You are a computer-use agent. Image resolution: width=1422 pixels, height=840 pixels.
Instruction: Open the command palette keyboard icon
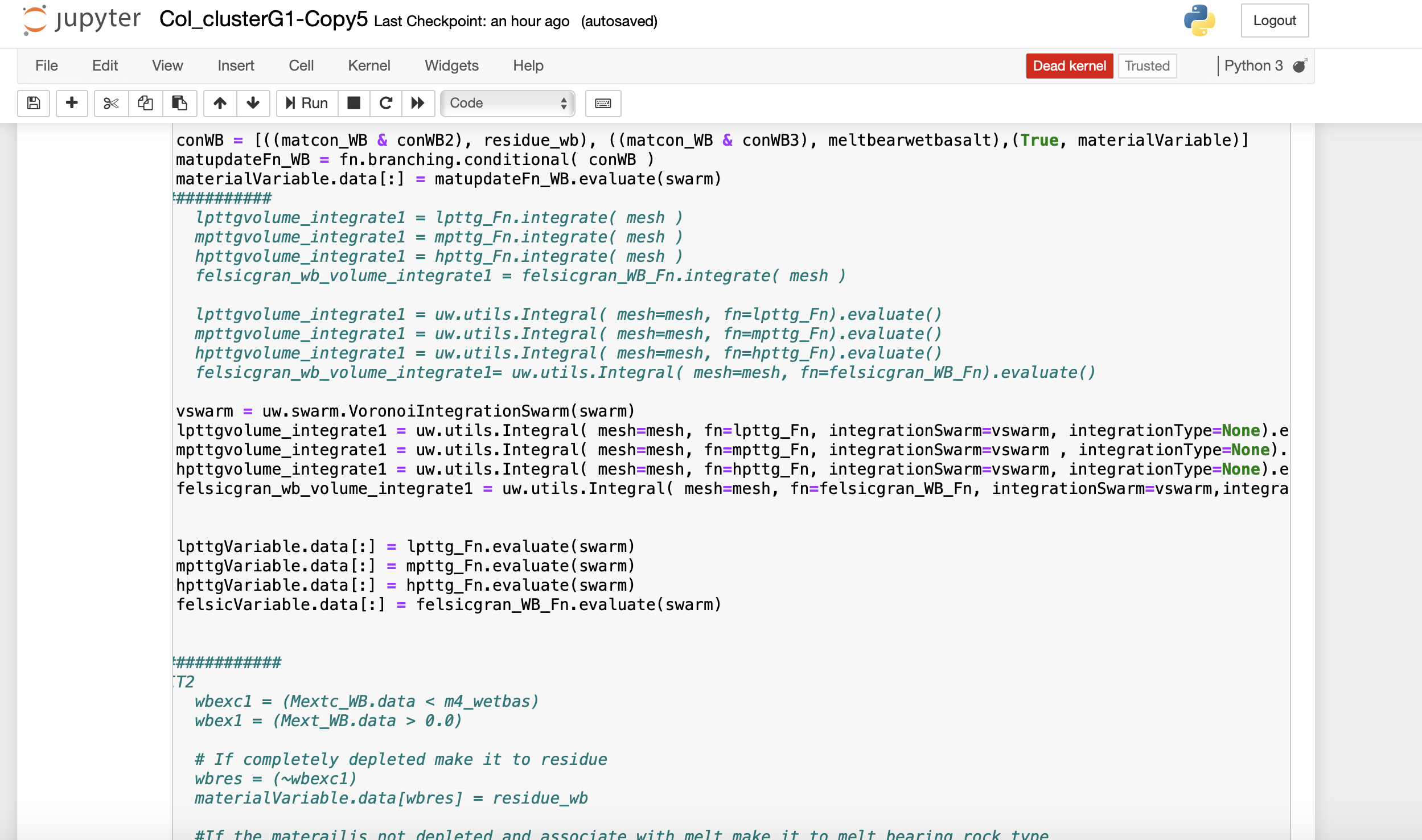click(x=602, y=104)
